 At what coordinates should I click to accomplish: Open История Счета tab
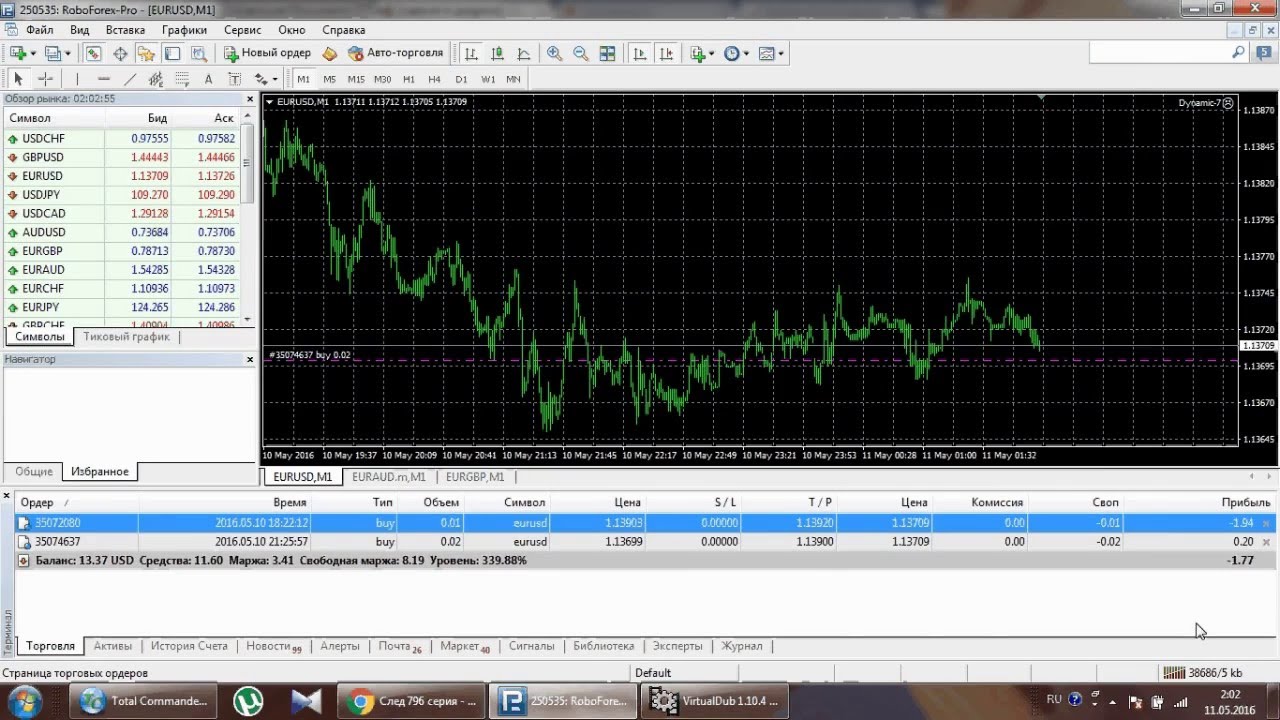pyautogui.click(x=188, y=646)
